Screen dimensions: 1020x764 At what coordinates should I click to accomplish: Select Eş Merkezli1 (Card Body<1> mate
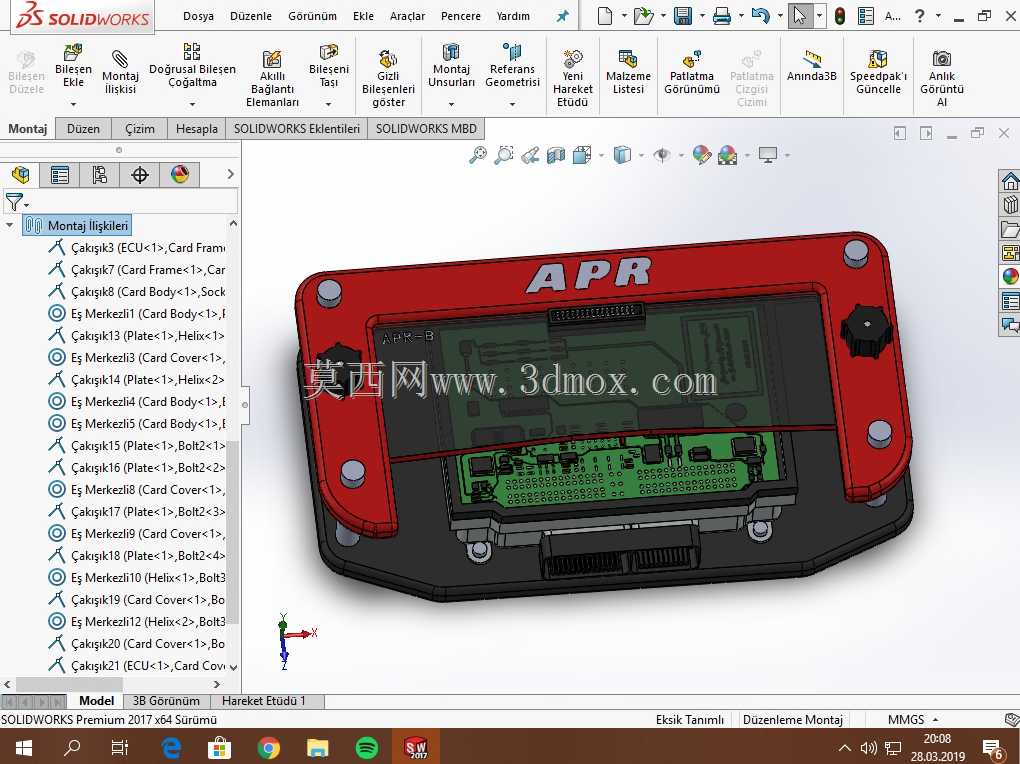tap(137, 314)
